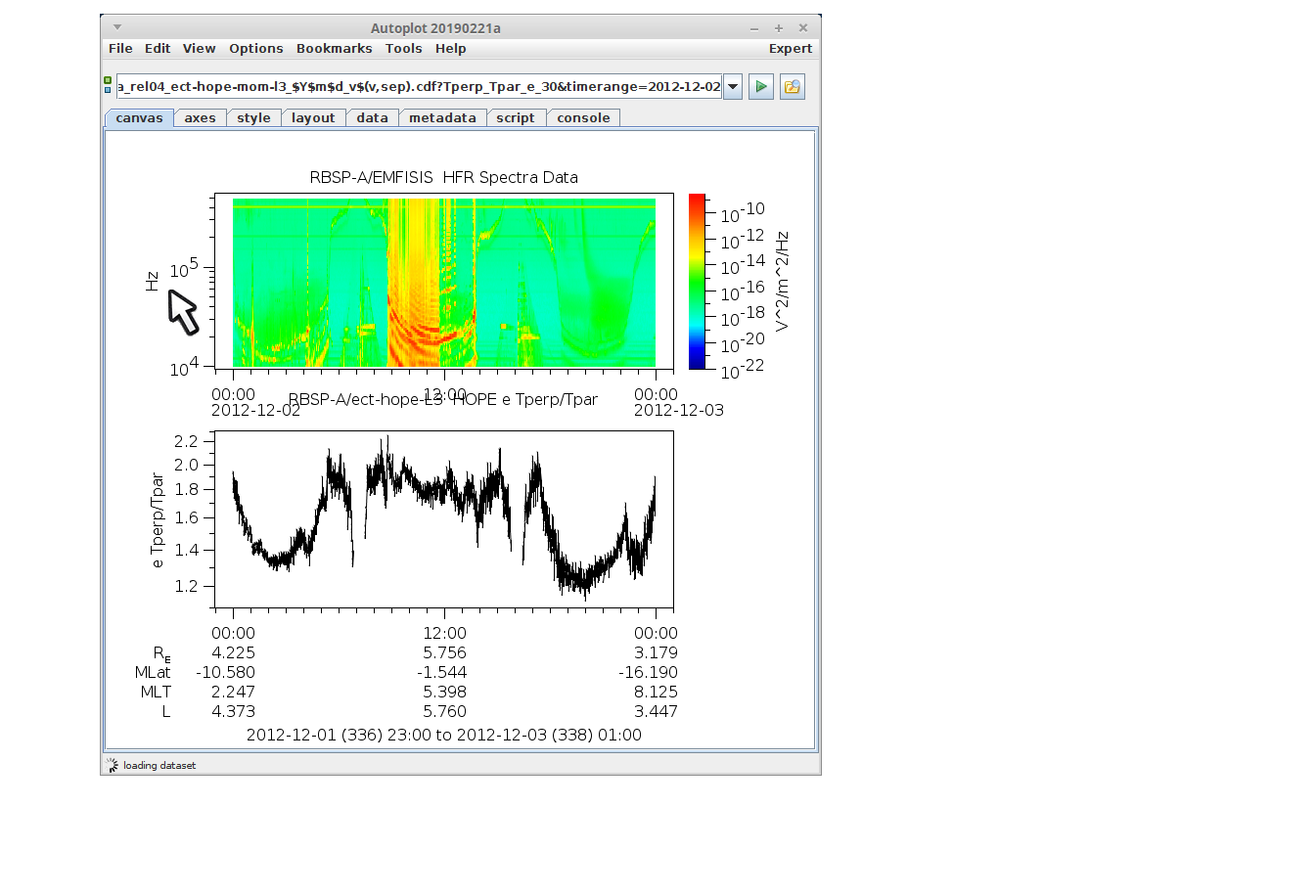Click in the data URI address field
1316x896 pixels.
pos(419,87)
